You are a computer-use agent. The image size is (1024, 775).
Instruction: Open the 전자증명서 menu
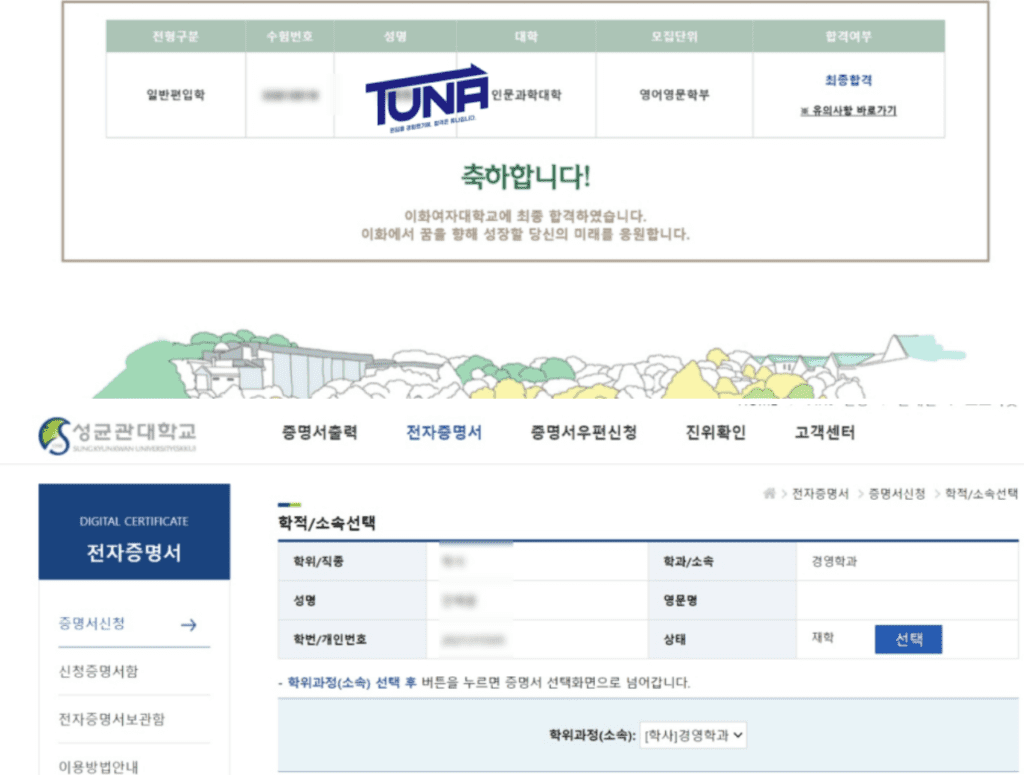444,432
